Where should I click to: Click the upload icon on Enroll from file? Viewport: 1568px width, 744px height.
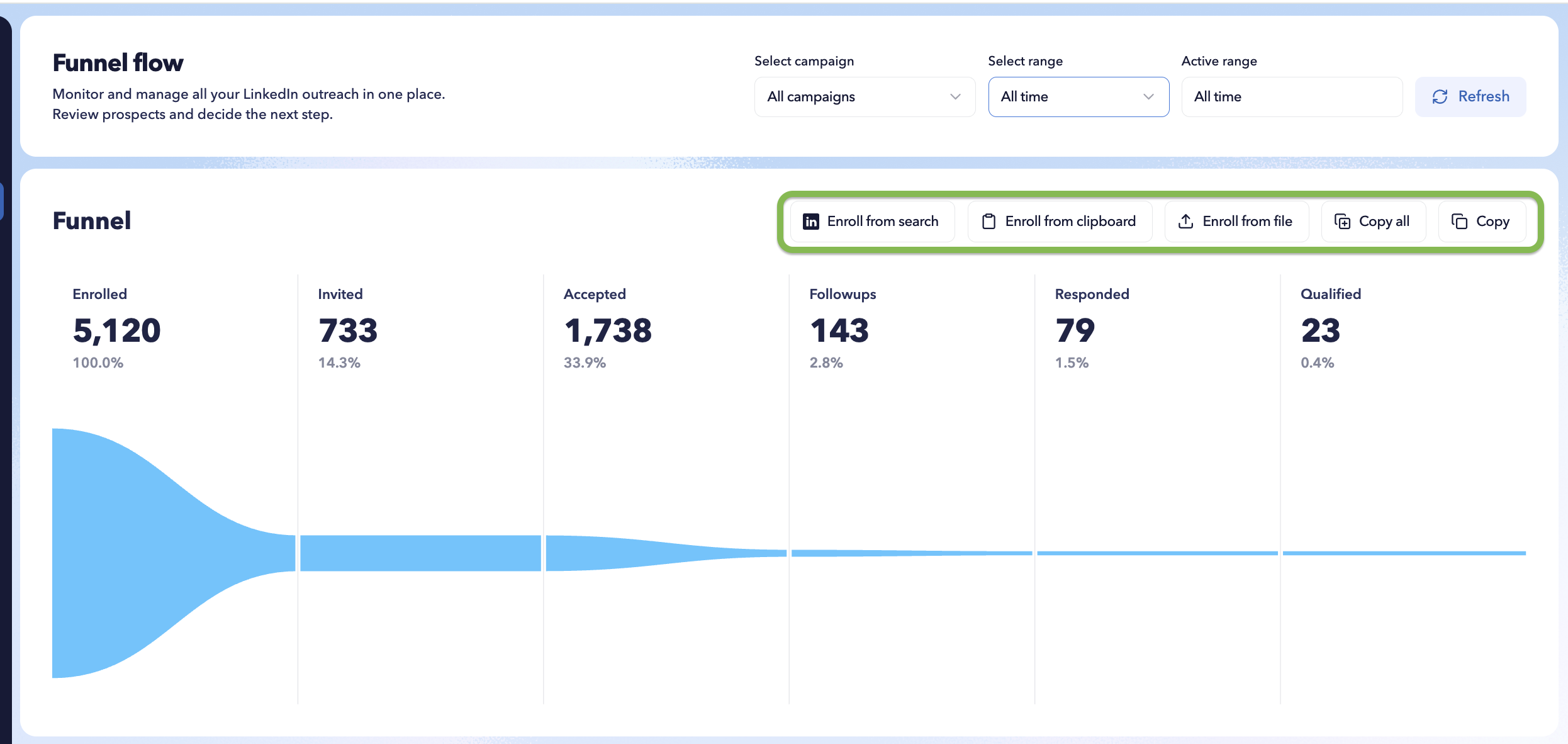point(1185,222)
